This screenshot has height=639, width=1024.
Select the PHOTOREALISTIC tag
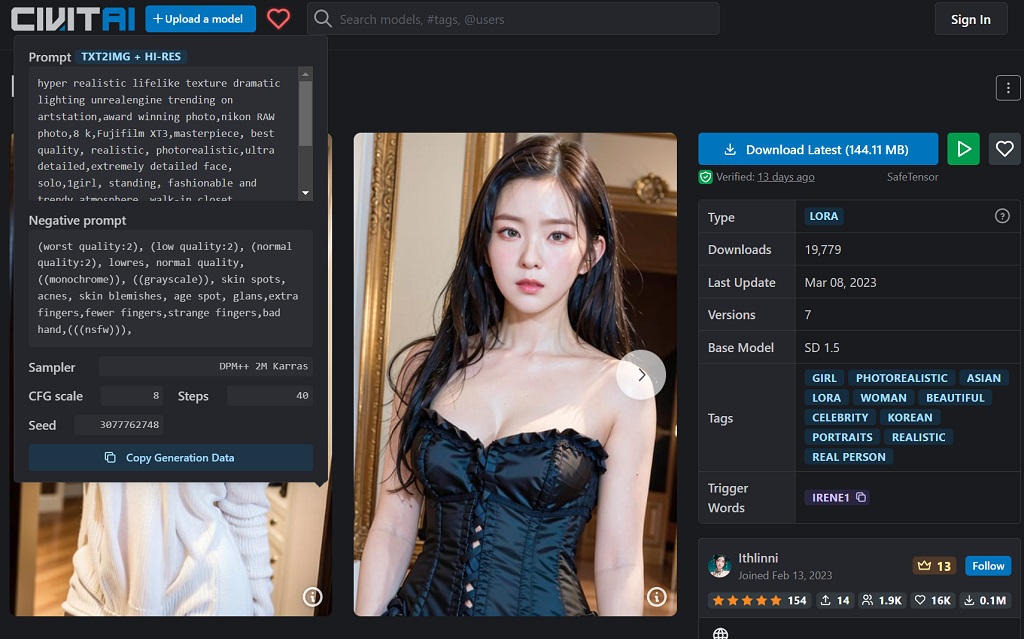click(901, 378)
